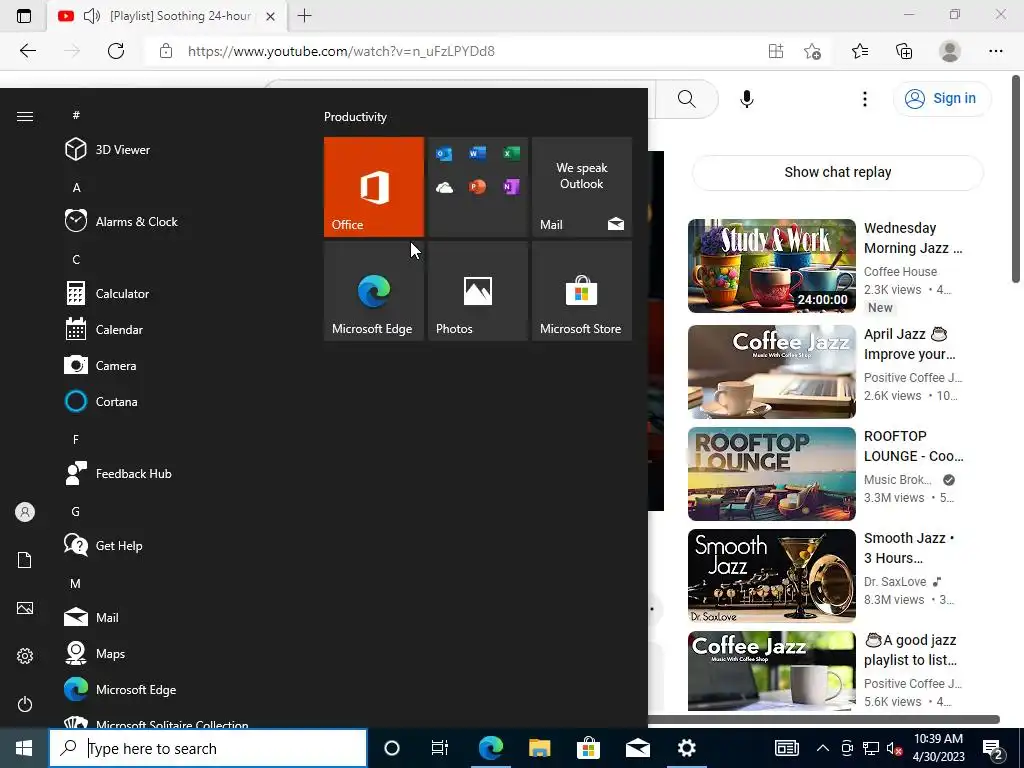Open Outlook icon in Office folder tile
Screen dimensions: 1024x768
coord(444,154)
